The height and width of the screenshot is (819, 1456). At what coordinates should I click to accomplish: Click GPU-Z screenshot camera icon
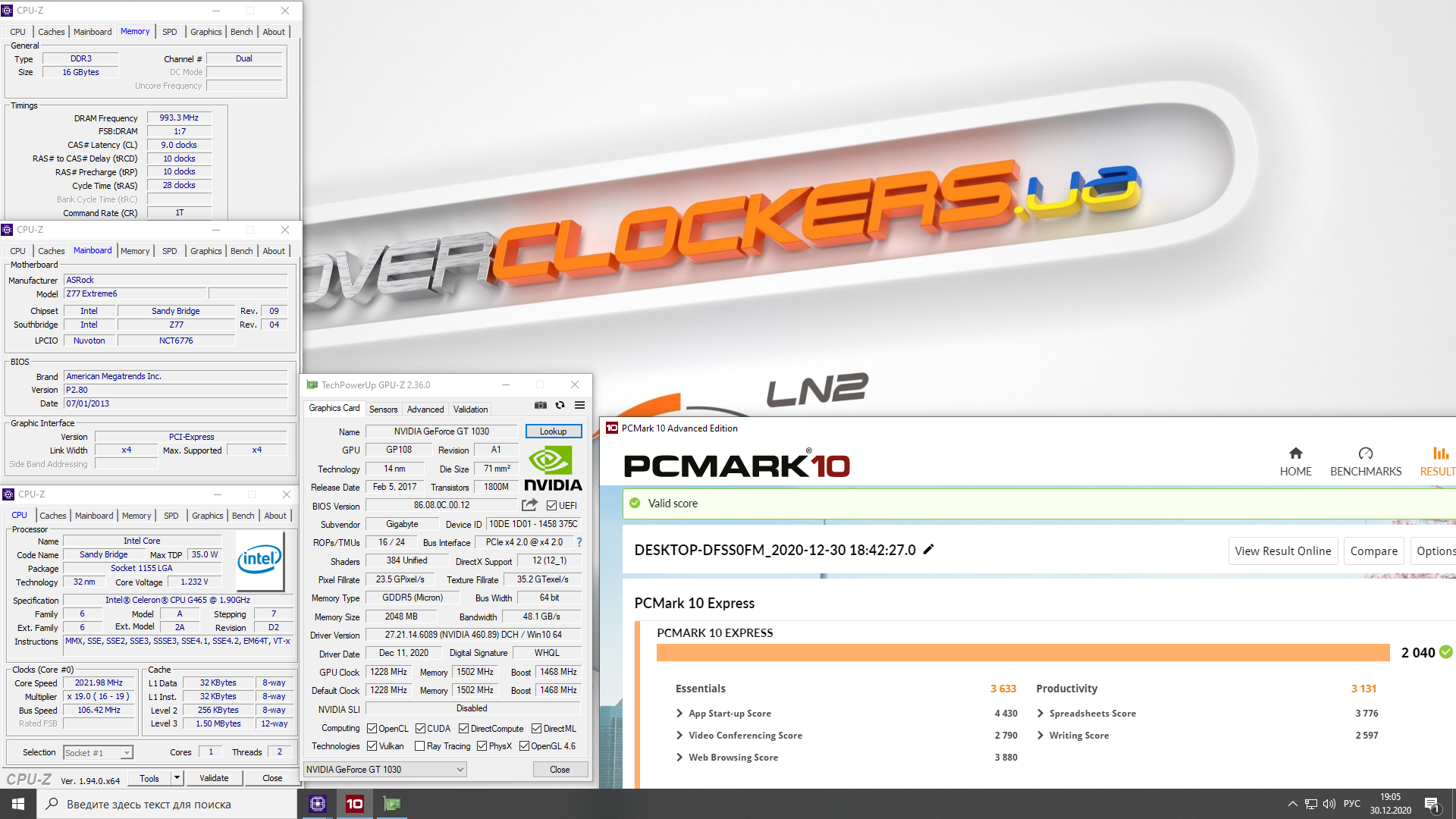click(540, 405)
